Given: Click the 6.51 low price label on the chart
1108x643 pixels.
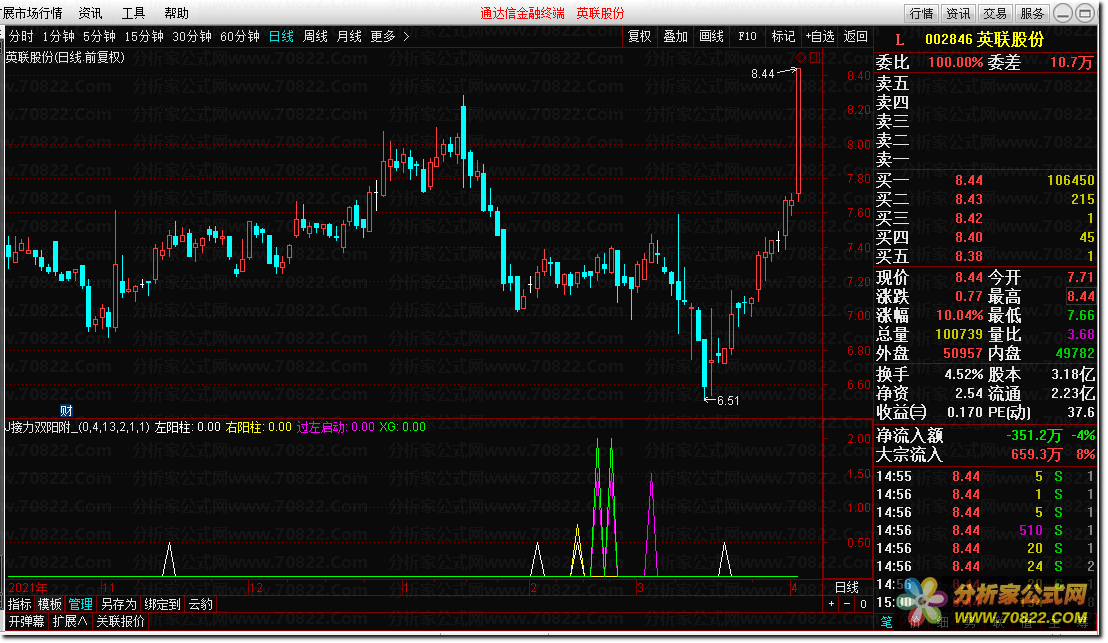Looking at the screenshot, I should pos(728,401).
